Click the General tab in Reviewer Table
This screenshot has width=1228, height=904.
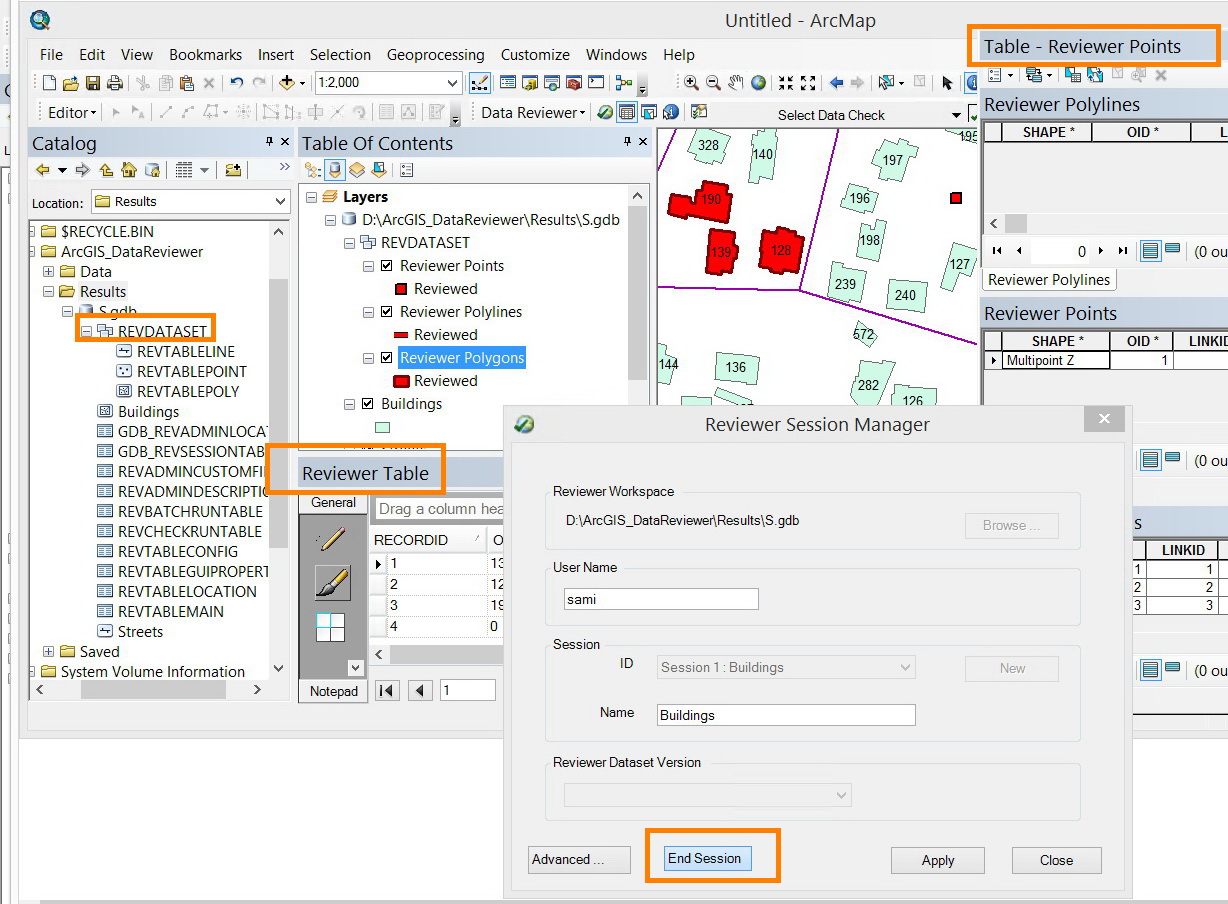tap(333, 503)
